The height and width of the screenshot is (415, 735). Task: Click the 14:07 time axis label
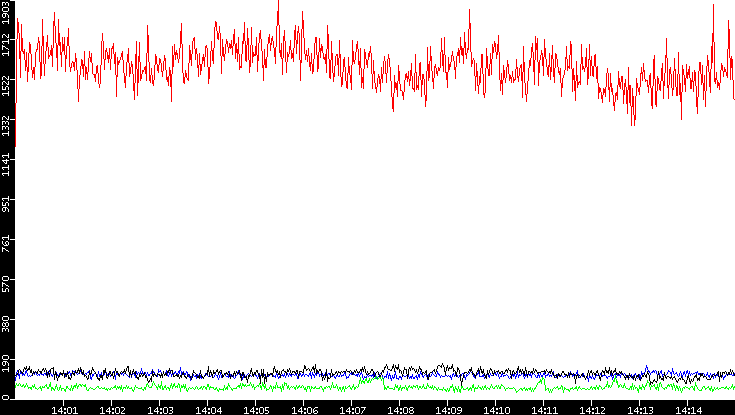click(352, 411)
